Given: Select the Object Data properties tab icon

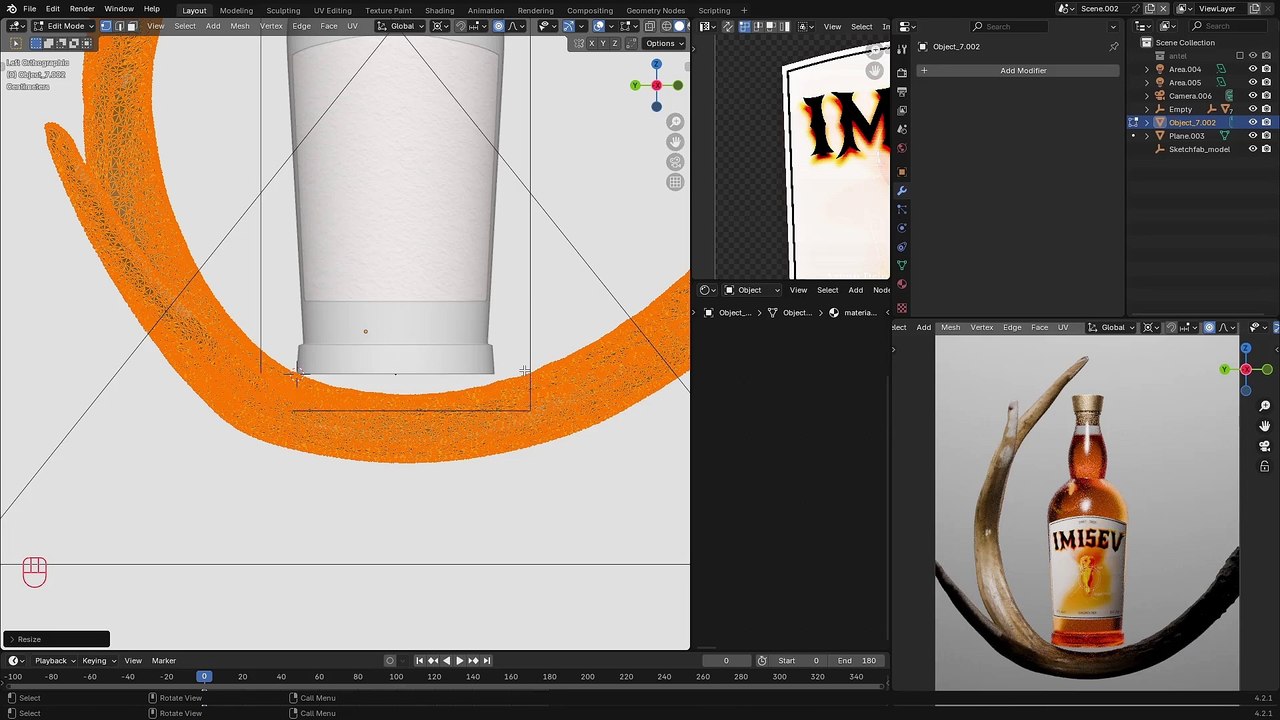Looking at the screenshot, I should coord(901,266).
